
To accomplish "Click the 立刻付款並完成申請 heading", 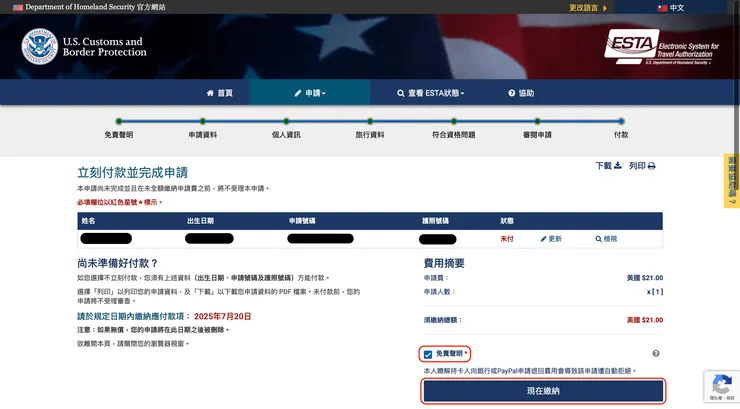I will 133,173.
